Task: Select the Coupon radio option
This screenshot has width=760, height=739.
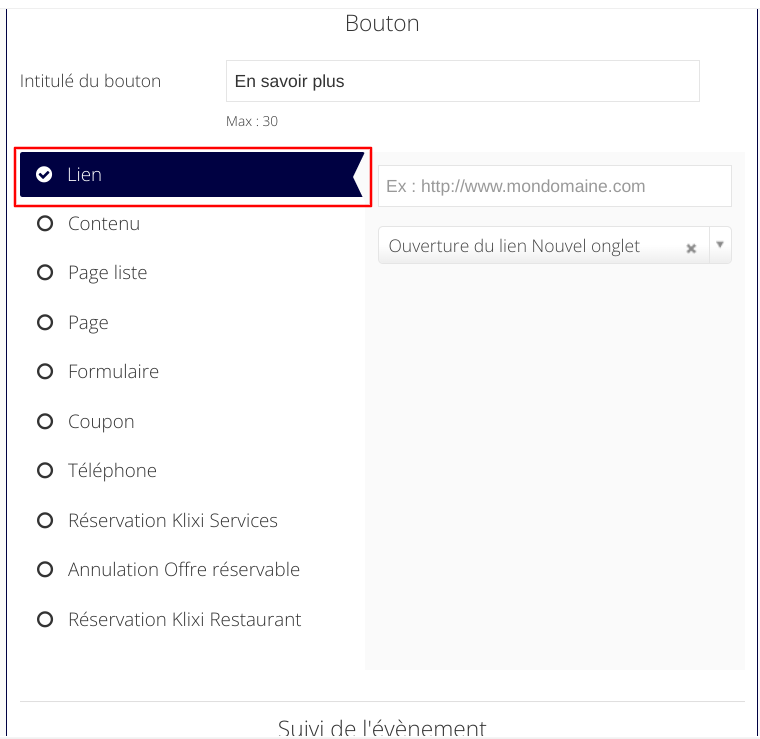Action: pos(44,422)
